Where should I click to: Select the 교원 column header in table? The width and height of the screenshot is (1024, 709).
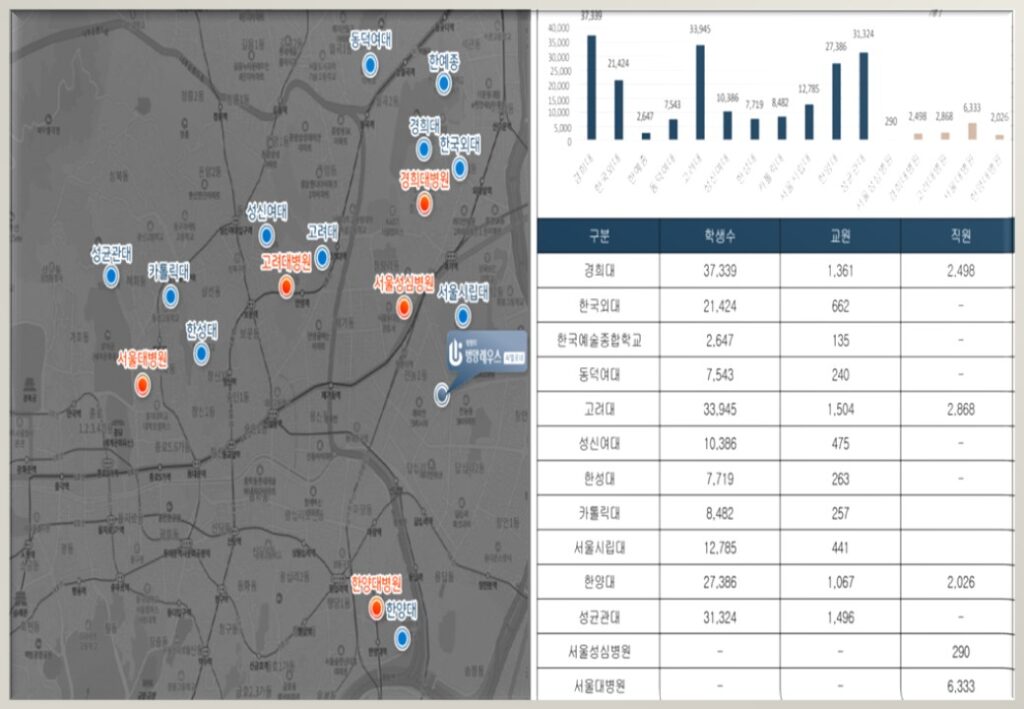click(840, 236)
